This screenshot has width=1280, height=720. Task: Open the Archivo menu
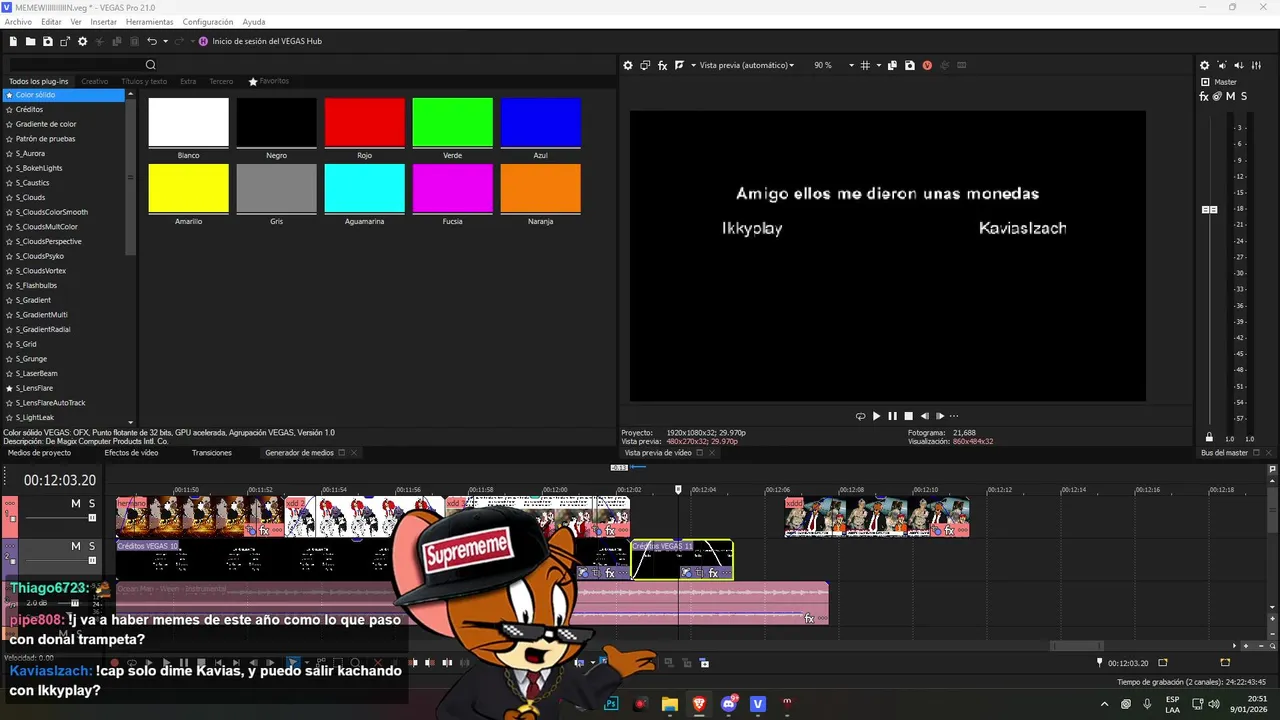tap(18, 21)
